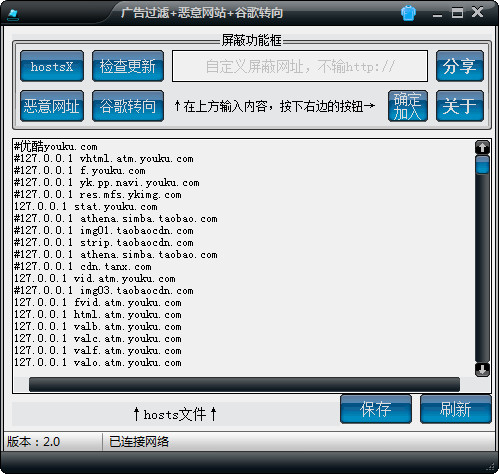Click the blue shirt skin icon
Viewport: 499px width, 474px height.
408,13
